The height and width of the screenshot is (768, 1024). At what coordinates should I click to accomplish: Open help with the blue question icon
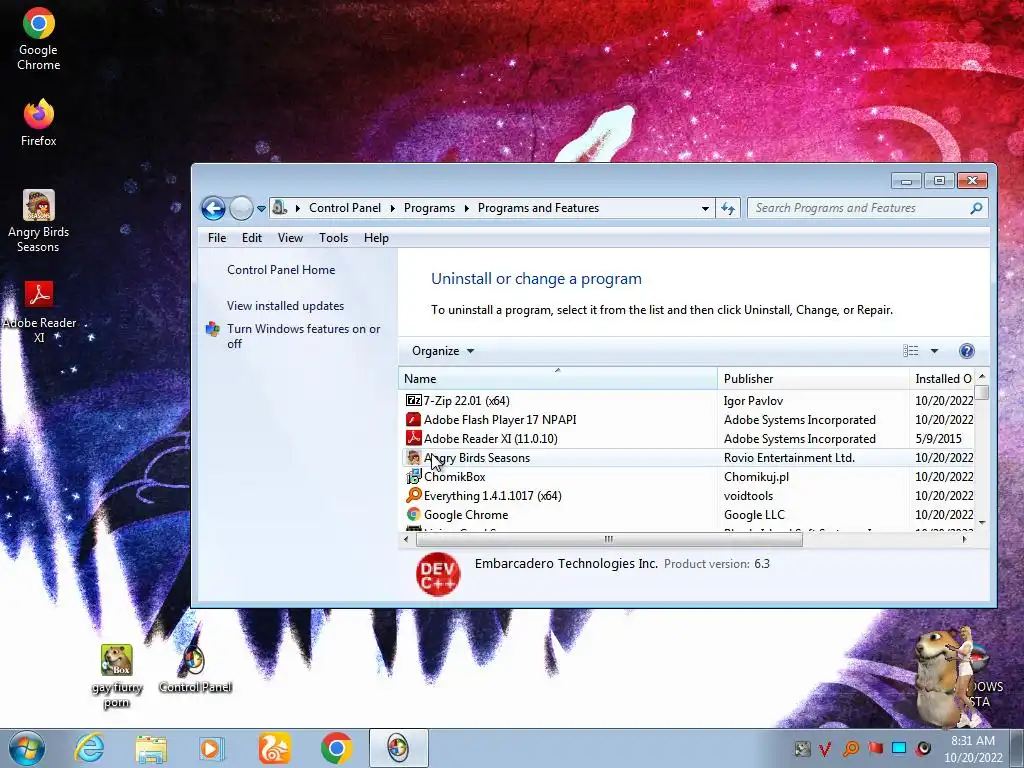(967, 351)
